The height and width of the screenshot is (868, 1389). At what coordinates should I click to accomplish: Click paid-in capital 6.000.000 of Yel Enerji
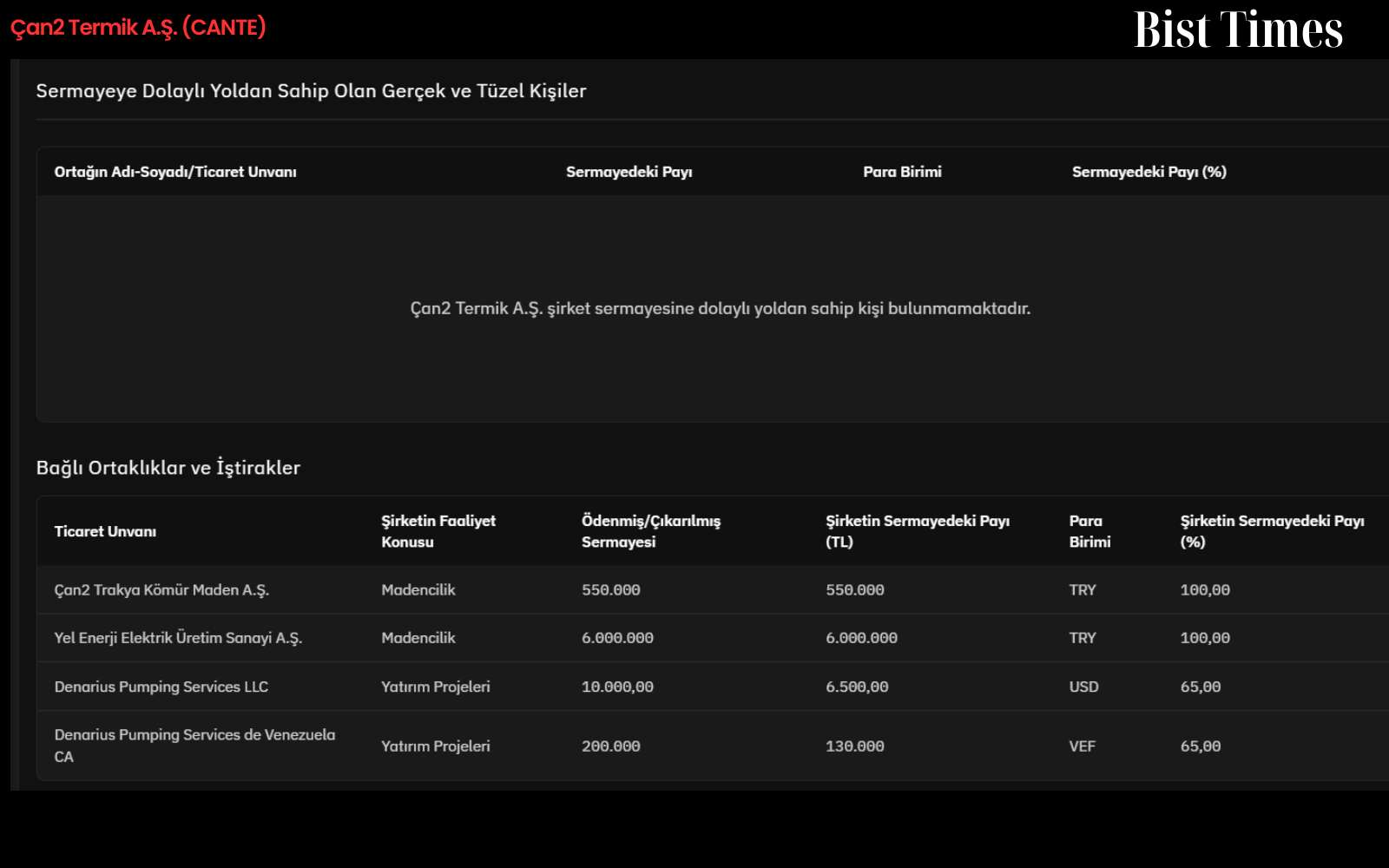[617, 638]
